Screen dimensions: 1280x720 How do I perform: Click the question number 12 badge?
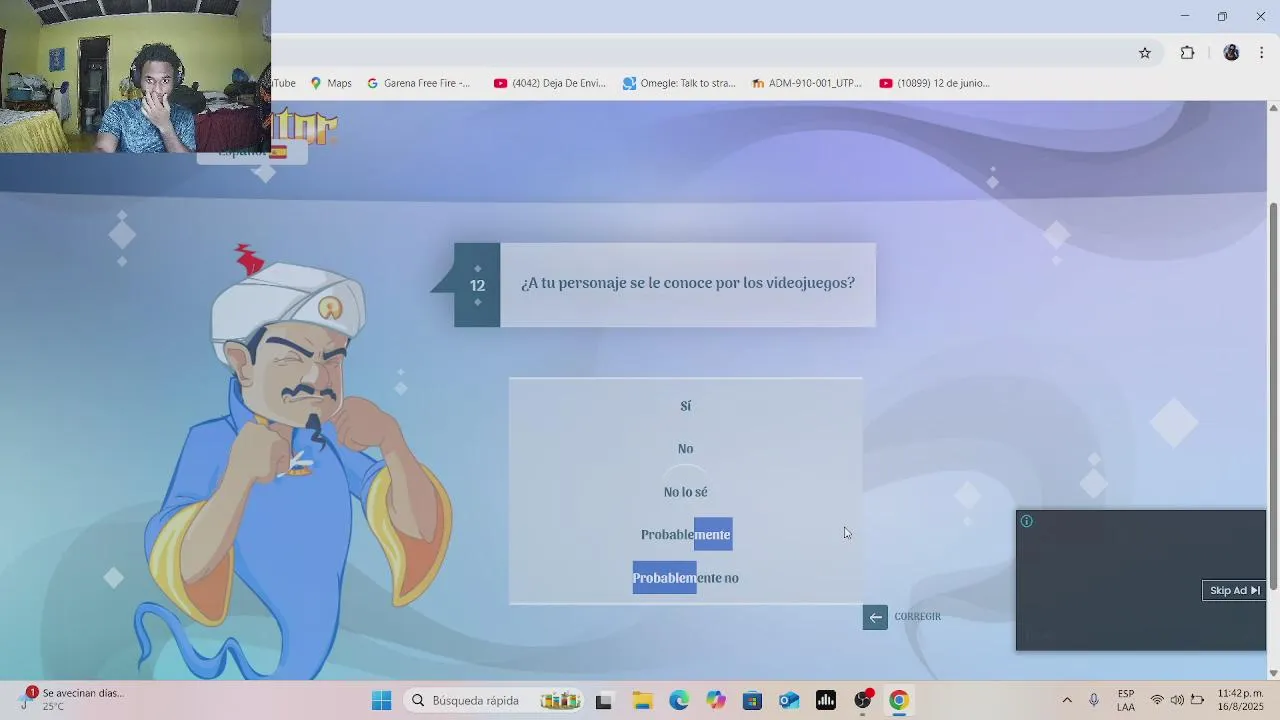[x=477, y=285]
